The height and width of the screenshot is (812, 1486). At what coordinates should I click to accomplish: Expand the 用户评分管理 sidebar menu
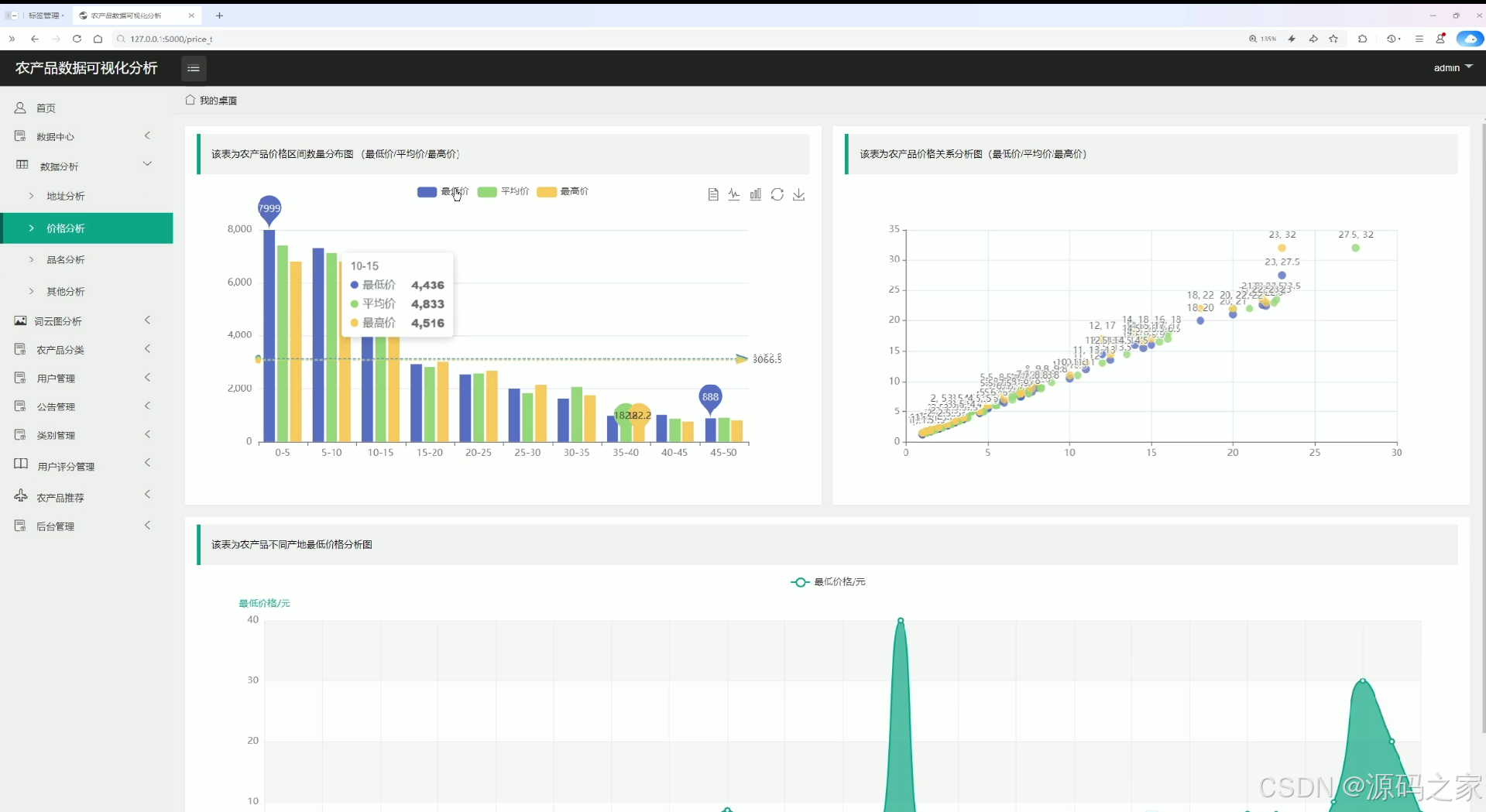(x=86, y=466)
